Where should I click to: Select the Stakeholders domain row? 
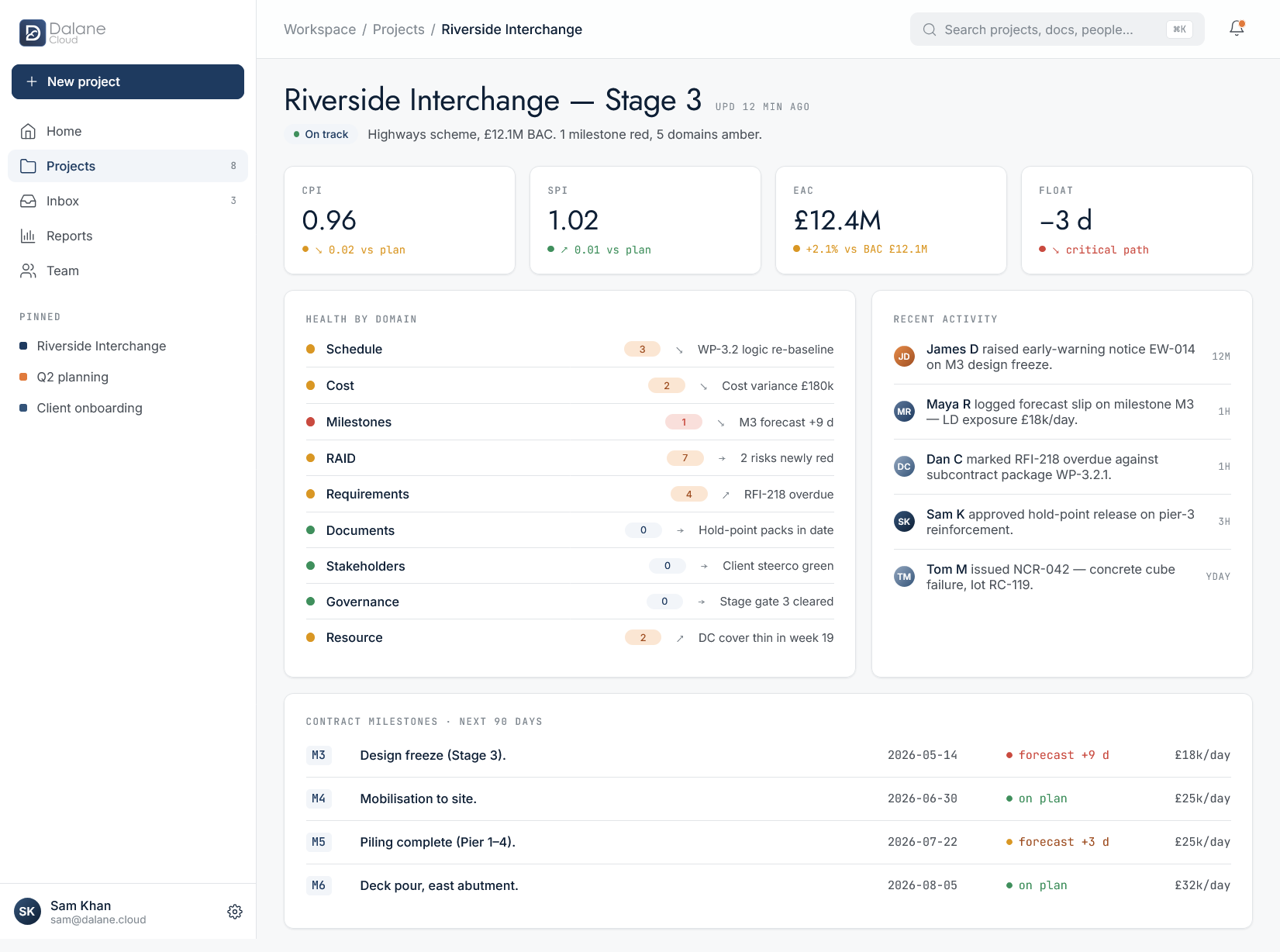[570, 566]
